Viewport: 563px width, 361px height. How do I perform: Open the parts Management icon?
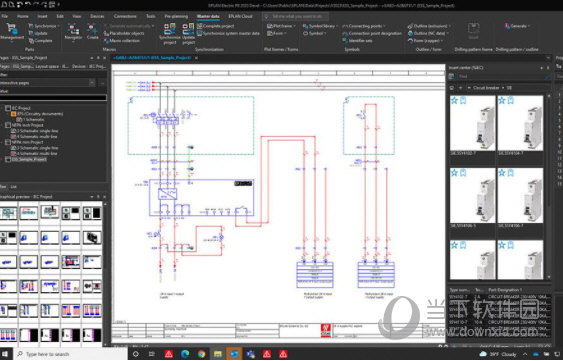coord(11,29)
